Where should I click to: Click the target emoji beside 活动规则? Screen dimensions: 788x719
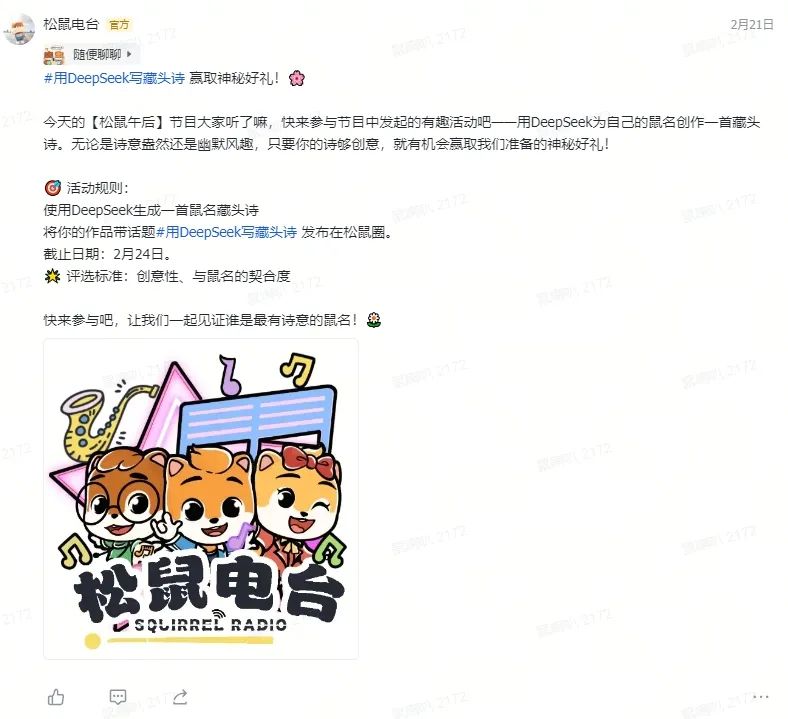point(53,188)
